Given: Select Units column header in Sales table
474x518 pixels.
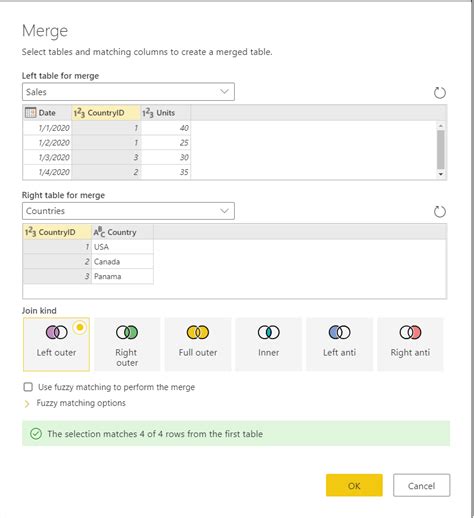Looking at the screenshot, I should tap(166, 113).
